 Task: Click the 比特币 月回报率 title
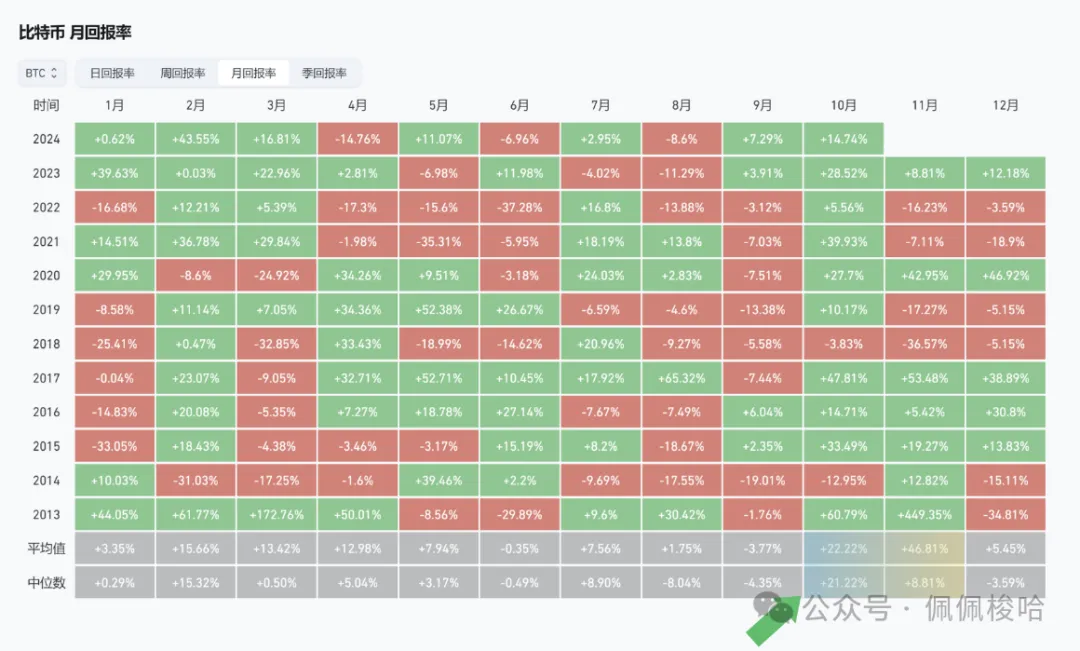click(x=75, y=33)
